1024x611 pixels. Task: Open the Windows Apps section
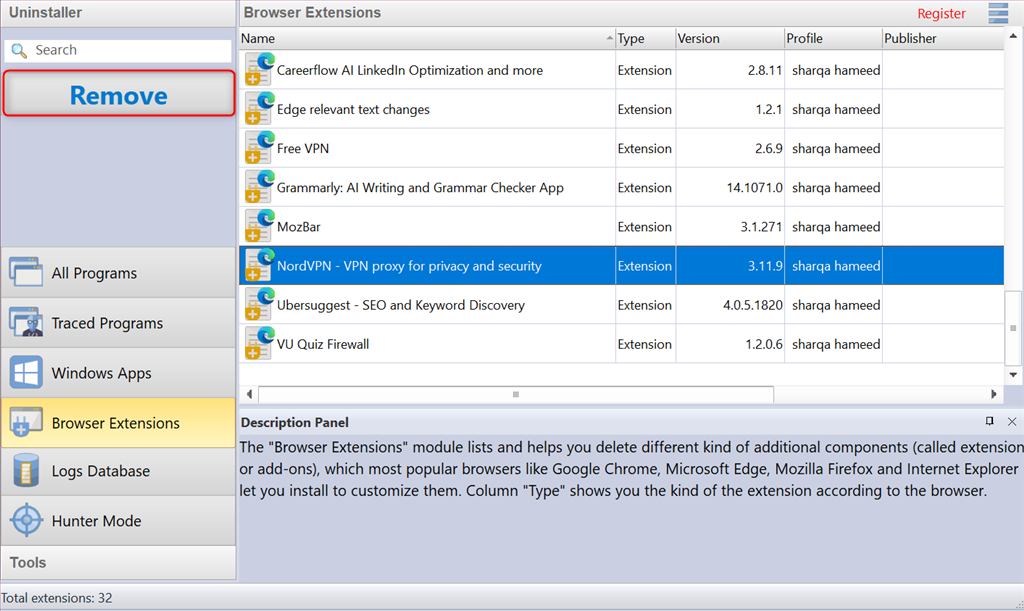pos(118,373)
